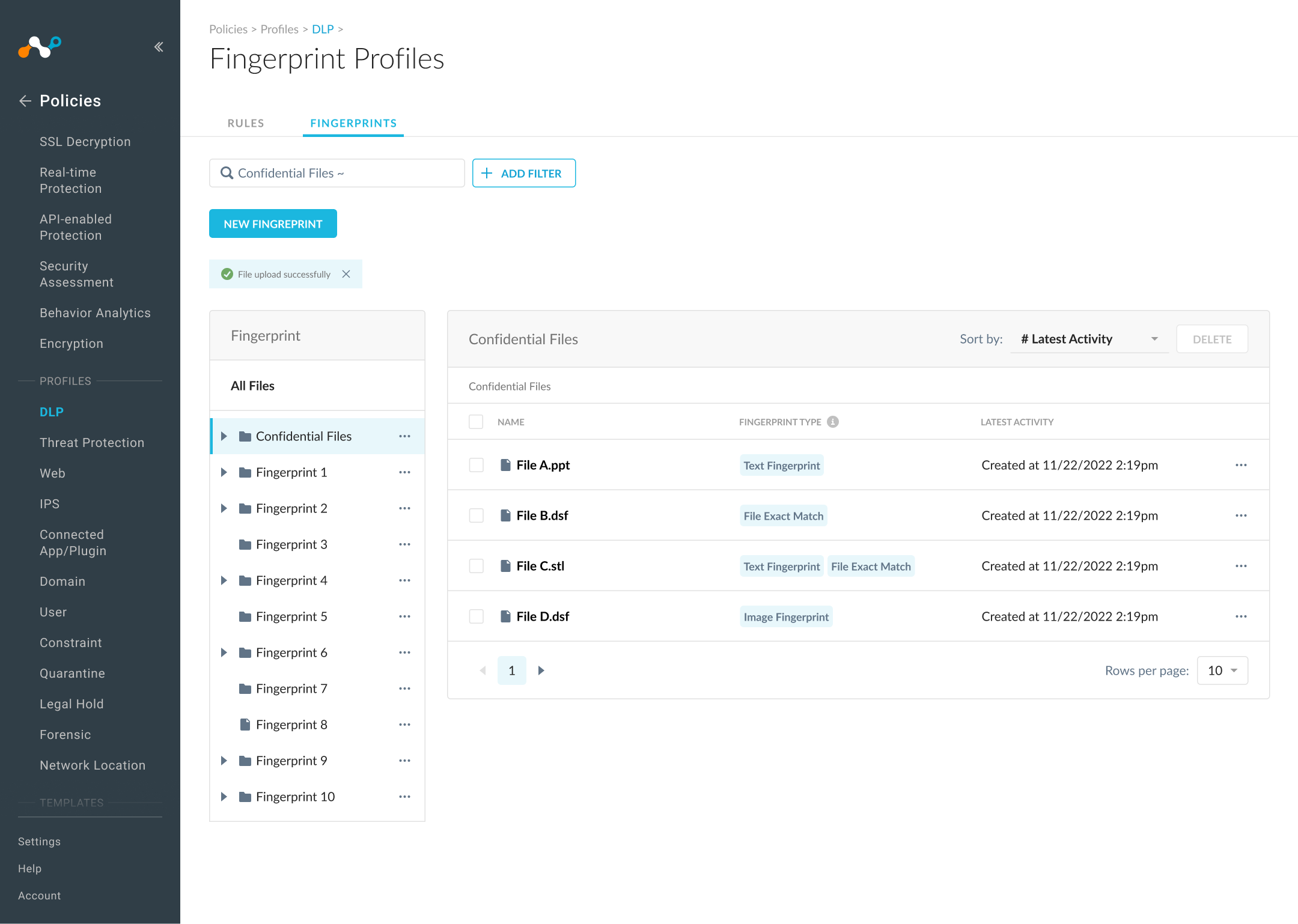Open the Latest Activity sort dropdown
Viewport: 1298px width, 924px height.
point(1089,339)
